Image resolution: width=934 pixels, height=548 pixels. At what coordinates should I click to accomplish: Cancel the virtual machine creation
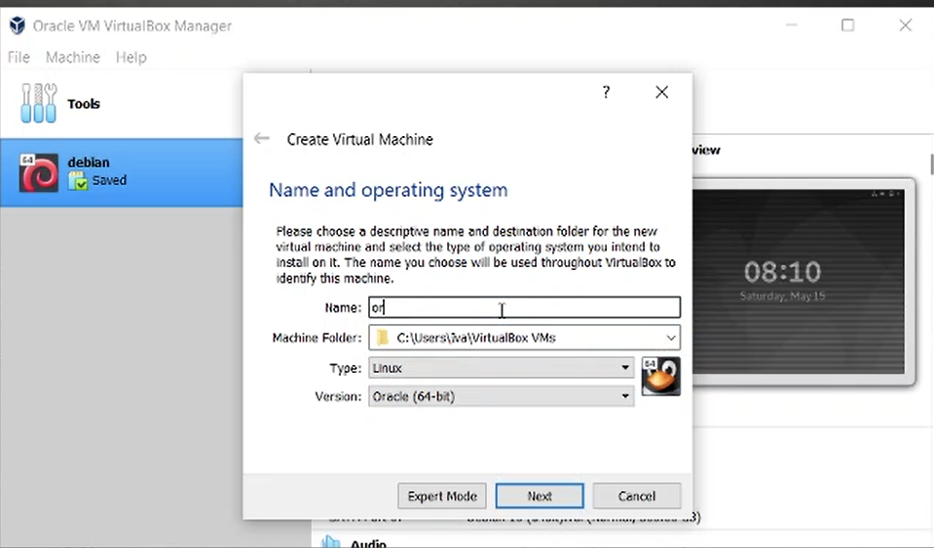[x=636, y=496]
